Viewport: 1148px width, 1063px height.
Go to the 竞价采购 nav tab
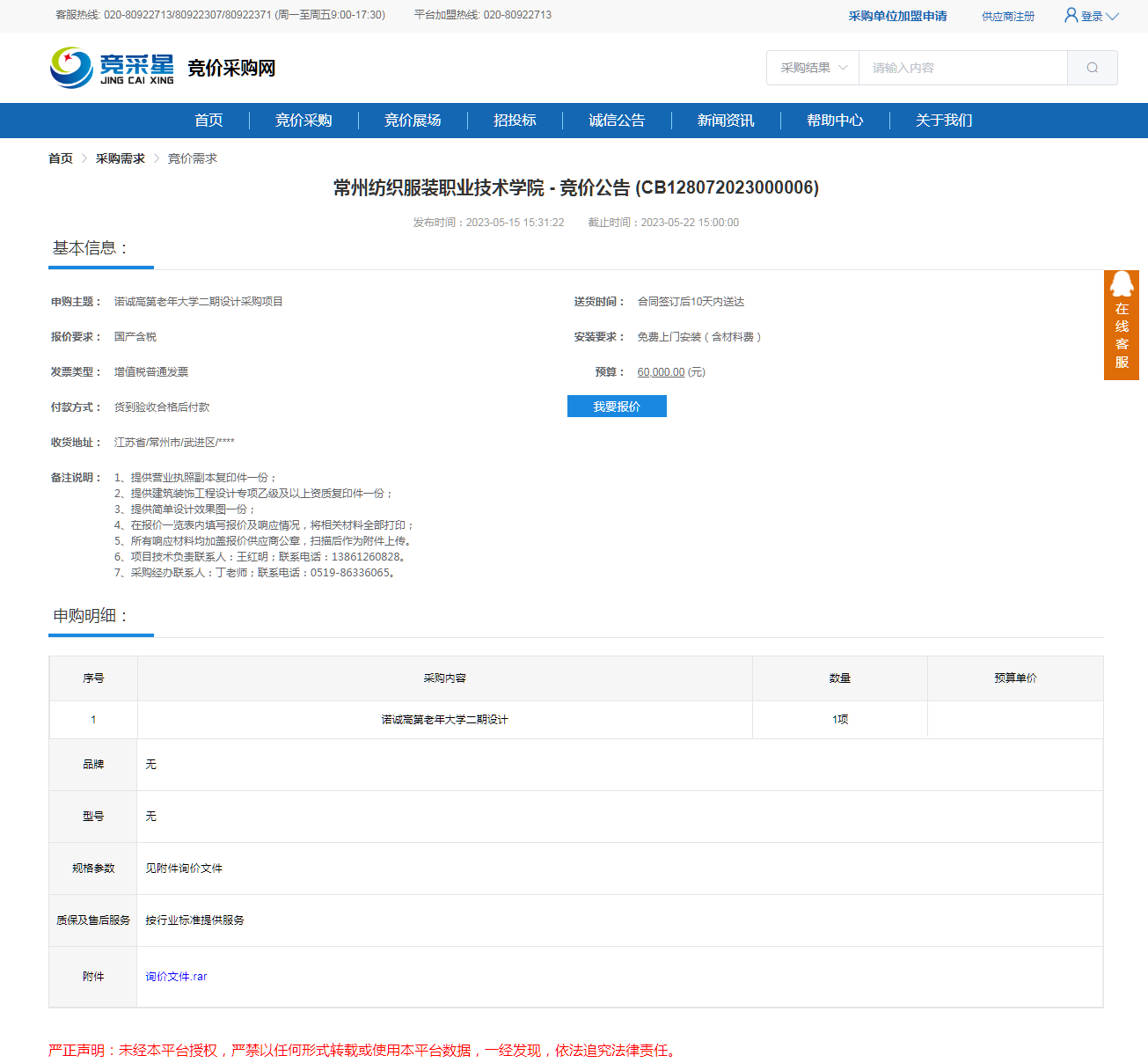coord(303,121)
